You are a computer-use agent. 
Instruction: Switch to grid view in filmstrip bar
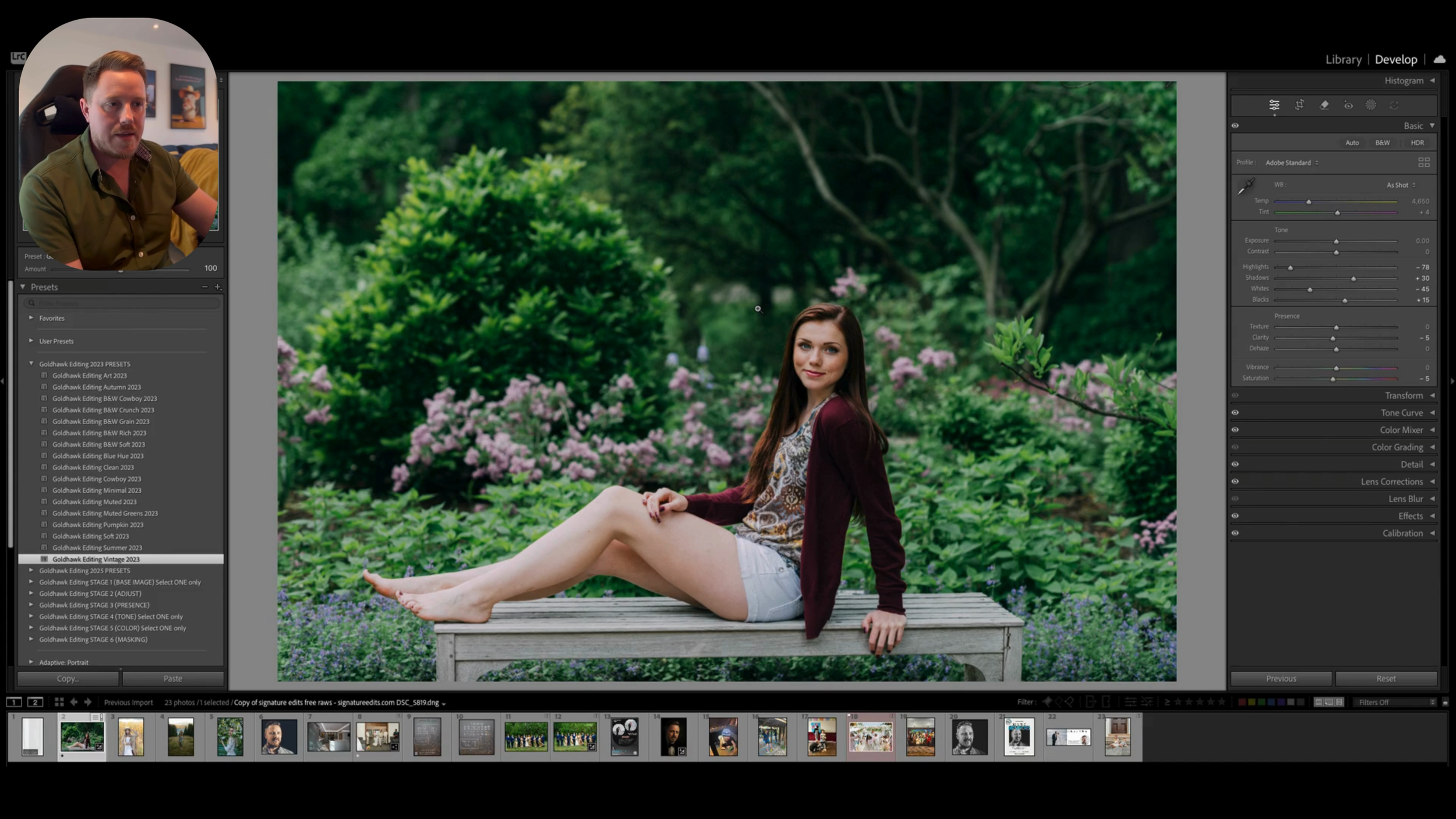click(x=59, y=702)
